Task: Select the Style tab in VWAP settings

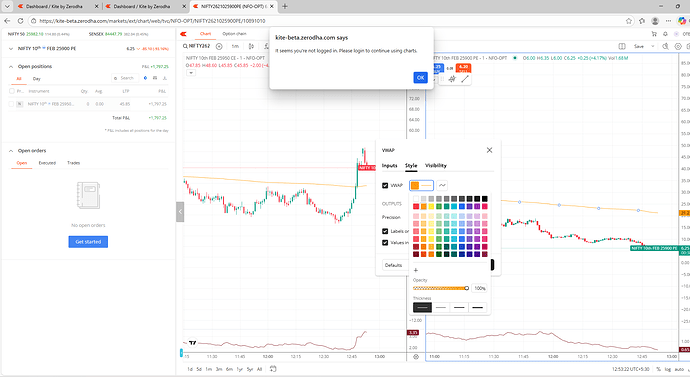Action: tap(411, 165)
